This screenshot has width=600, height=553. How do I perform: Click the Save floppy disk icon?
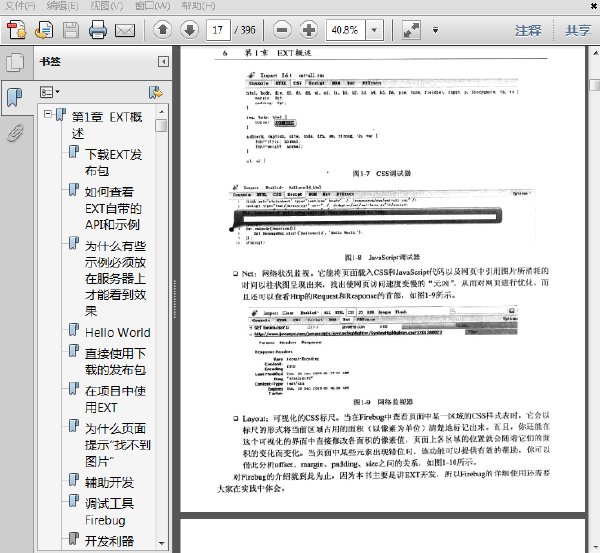point(71,30)
